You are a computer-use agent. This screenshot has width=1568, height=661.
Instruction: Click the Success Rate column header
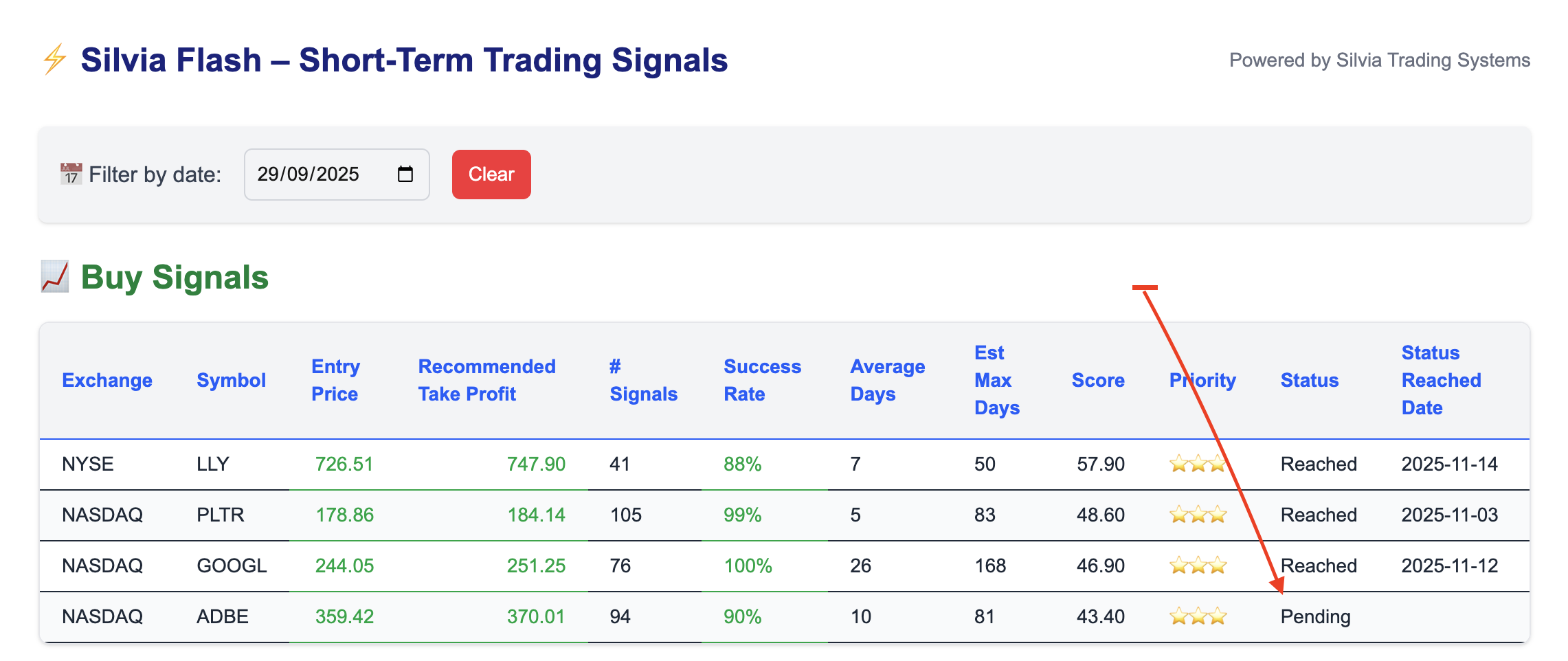(762, 381)
